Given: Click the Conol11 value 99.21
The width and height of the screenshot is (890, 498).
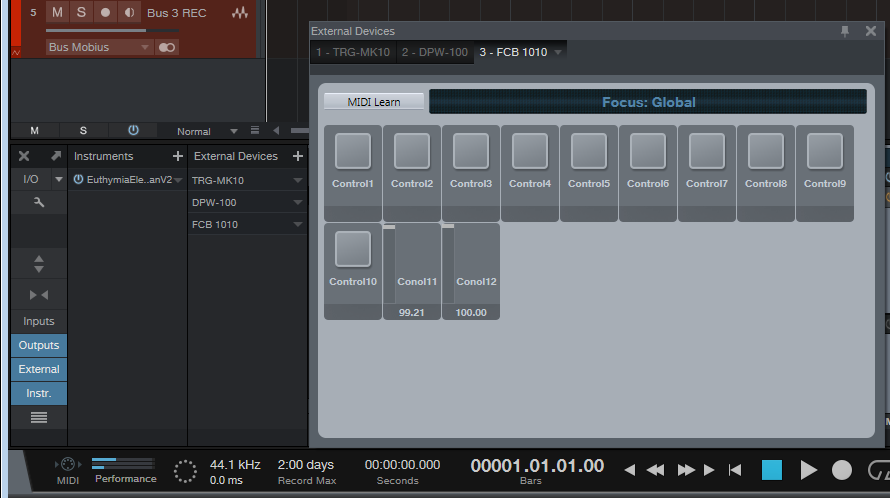Looking at the screenshot, I should (412, 312).
